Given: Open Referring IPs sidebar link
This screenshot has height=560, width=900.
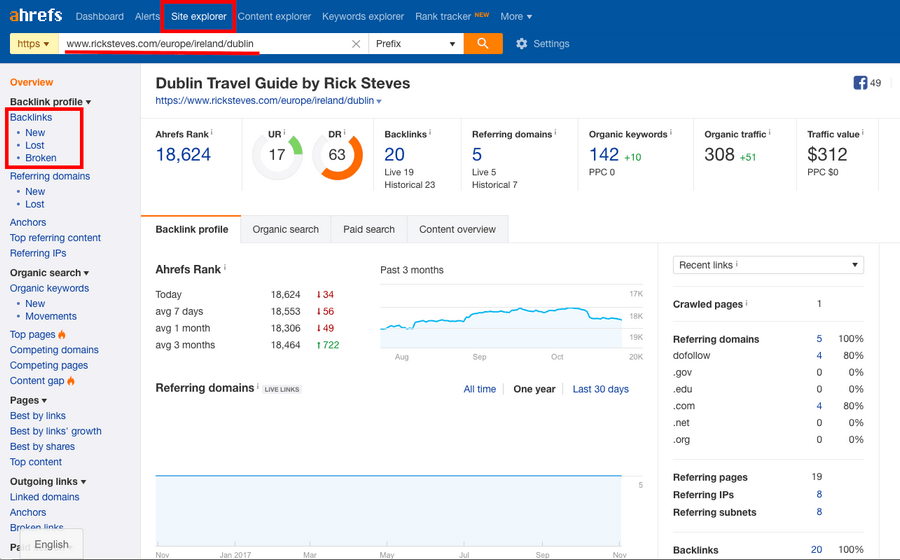Looking at the screenshot, I should pyautogui.click(x=38, y=253).
